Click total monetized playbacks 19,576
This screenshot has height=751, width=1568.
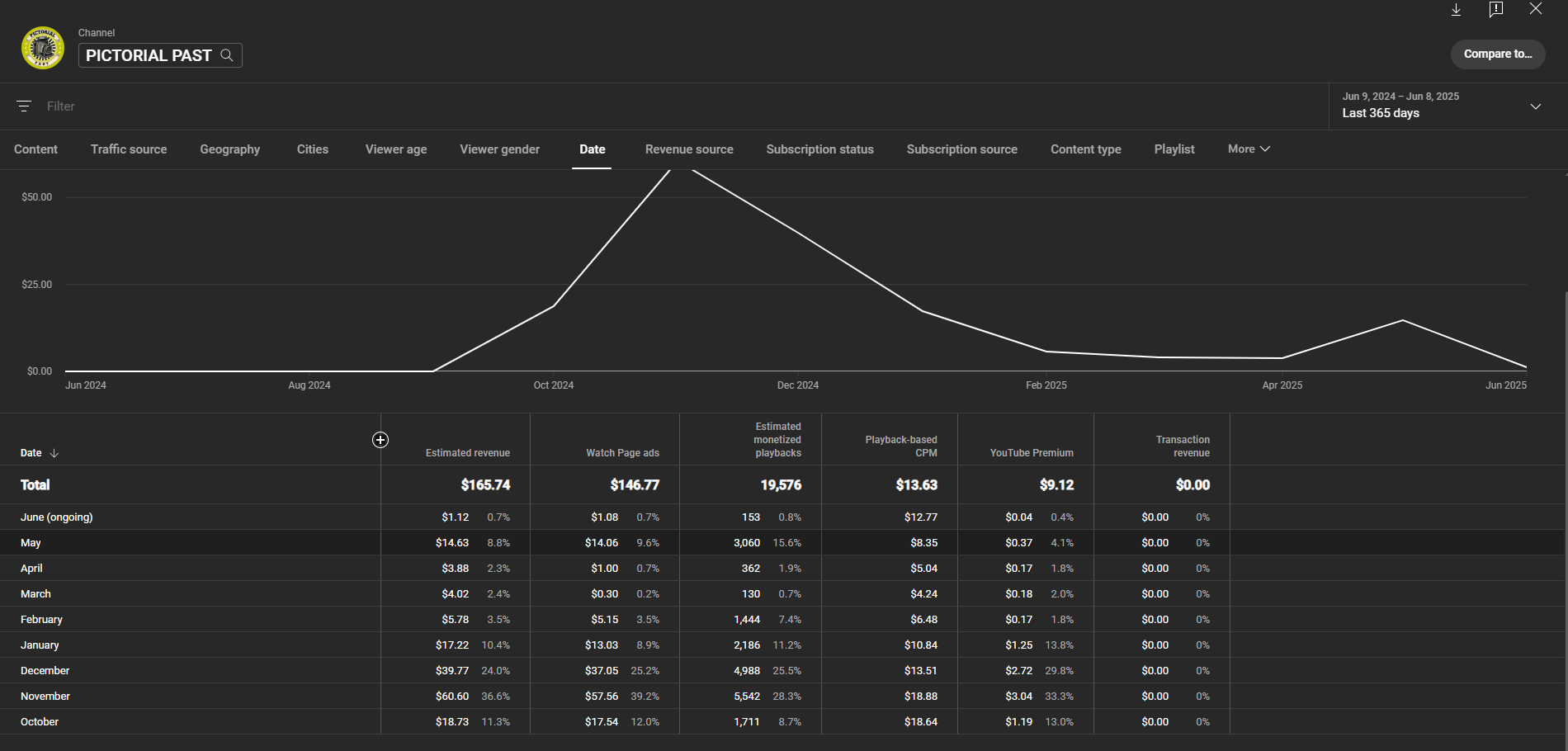click(781, 485)
